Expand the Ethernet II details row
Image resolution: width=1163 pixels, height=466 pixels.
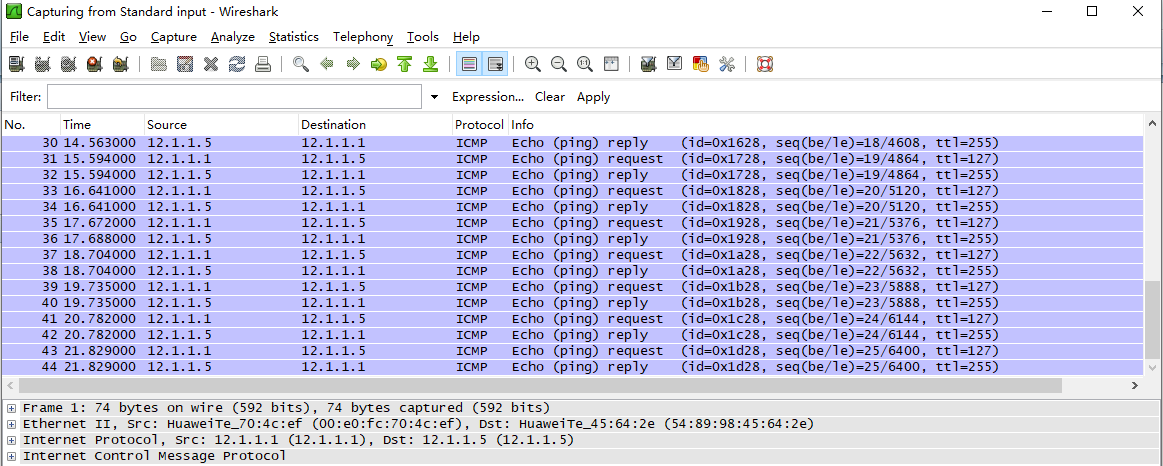click(11, 424)
